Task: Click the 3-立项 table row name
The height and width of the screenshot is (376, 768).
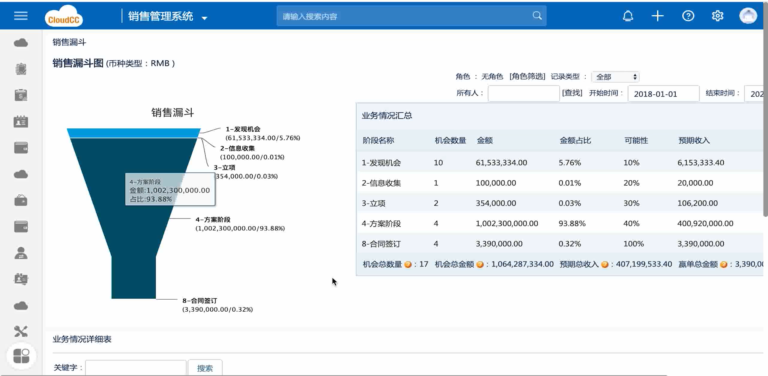Action: (375, 203)
